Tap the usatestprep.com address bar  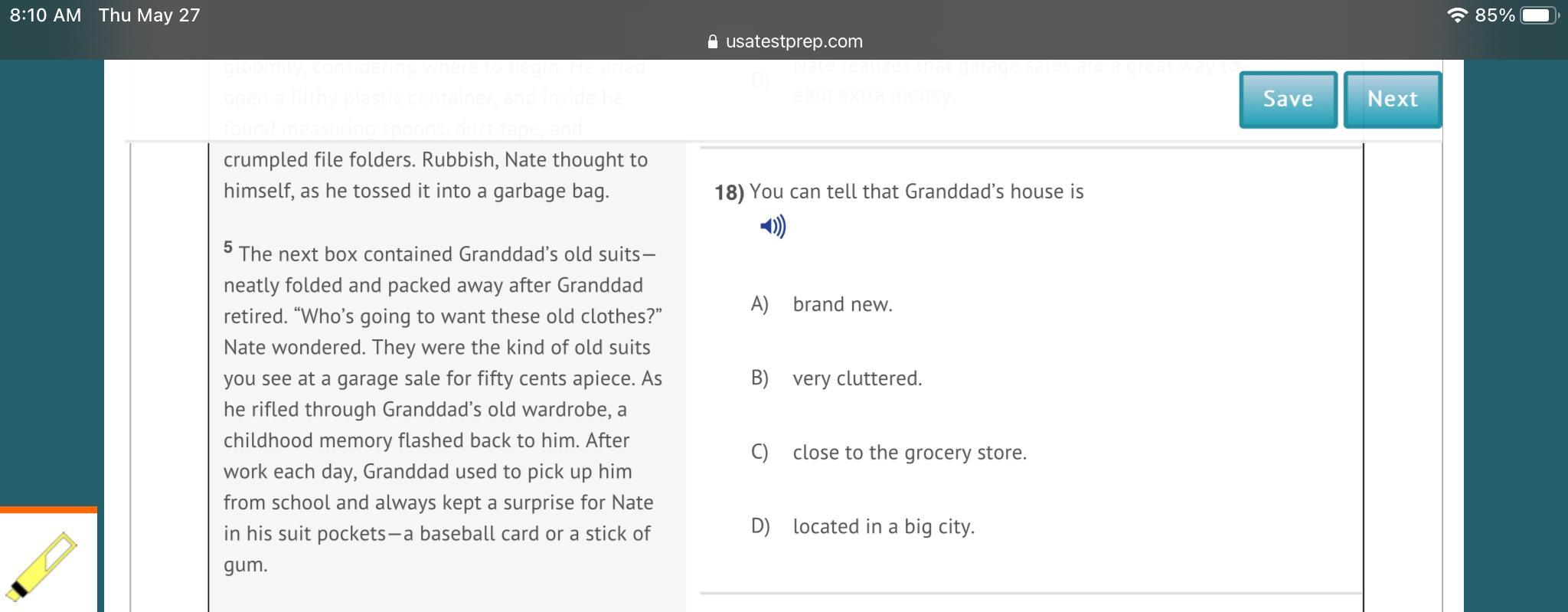793,42
